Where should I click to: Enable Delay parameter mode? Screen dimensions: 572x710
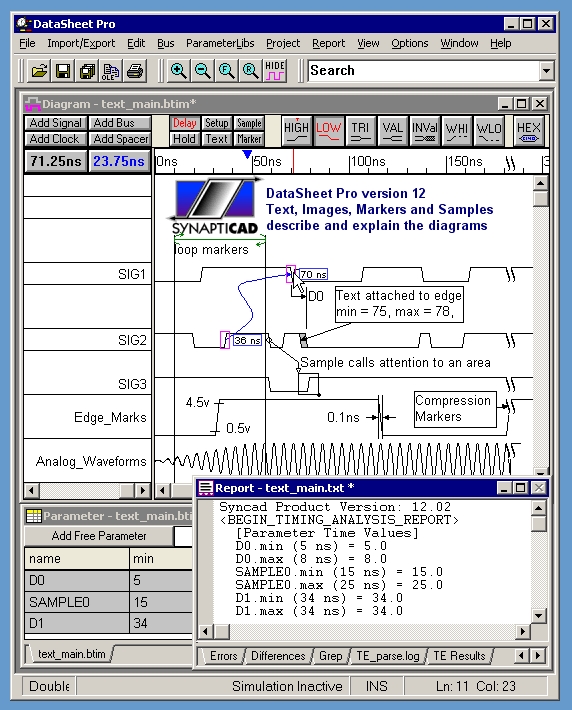(184, 123)
